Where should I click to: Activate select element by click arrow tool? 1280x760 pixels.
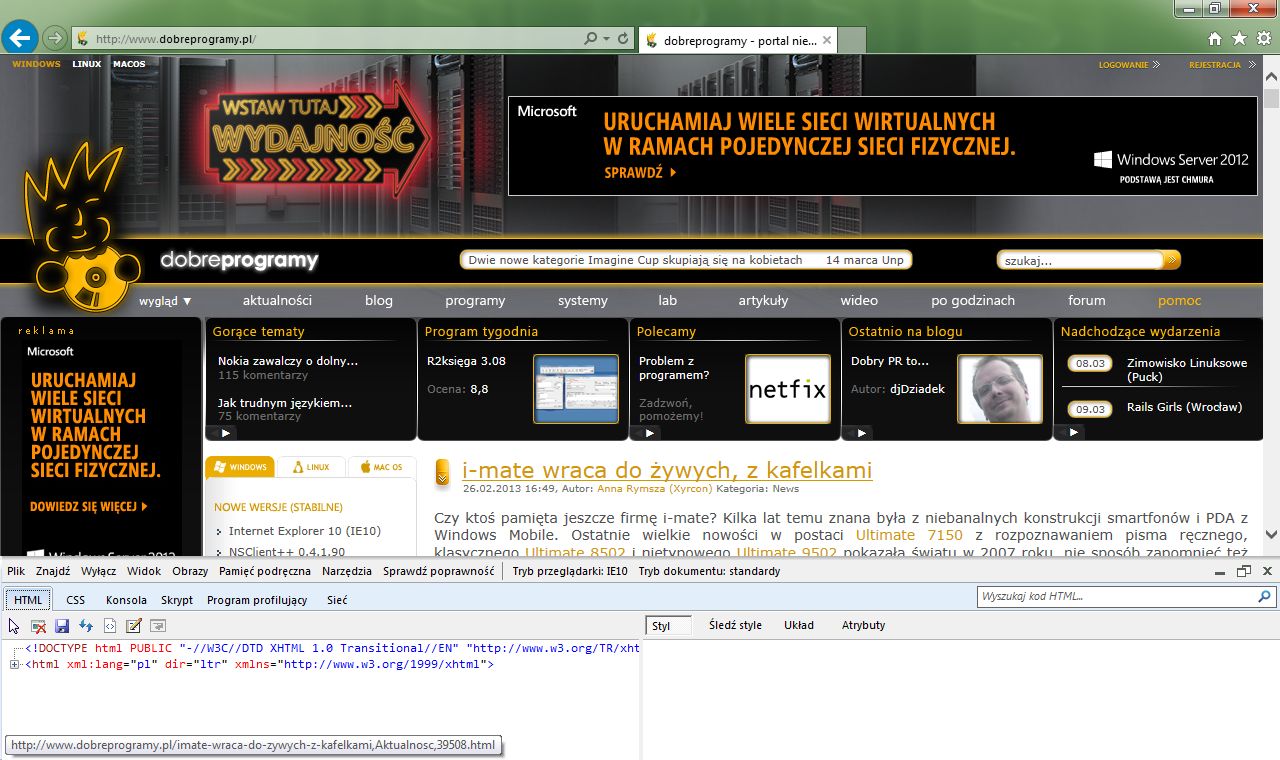coord(14,626)
